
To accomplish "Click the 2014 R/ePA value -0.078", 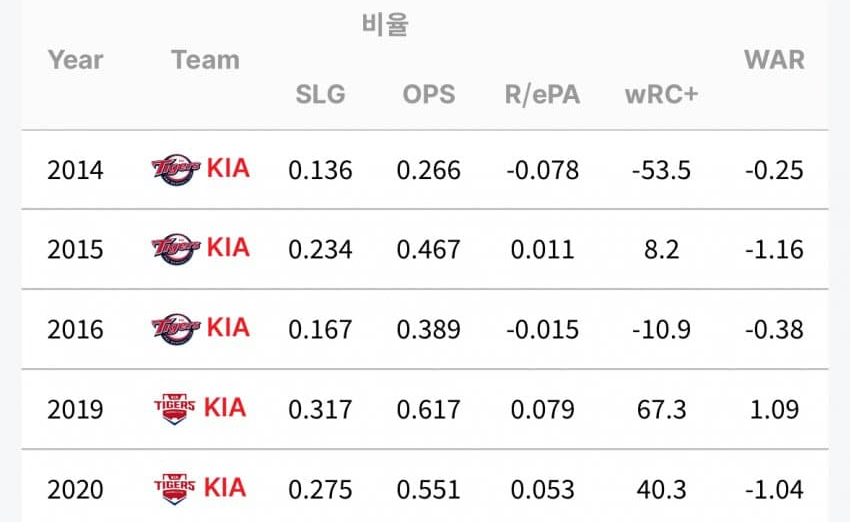I will click(x=542, y=170).
